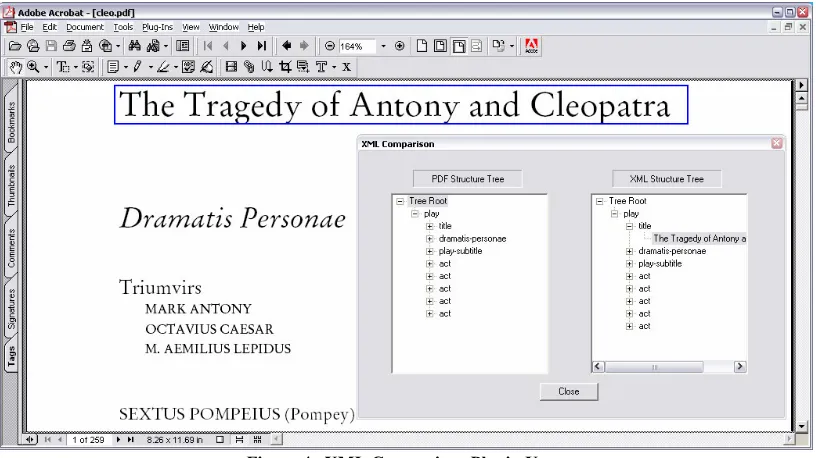The width and height of the screenshot is (816, 458).
Task: Open the Plug-Ins menu
Action: pyautogui.click(x=157, y=27)
